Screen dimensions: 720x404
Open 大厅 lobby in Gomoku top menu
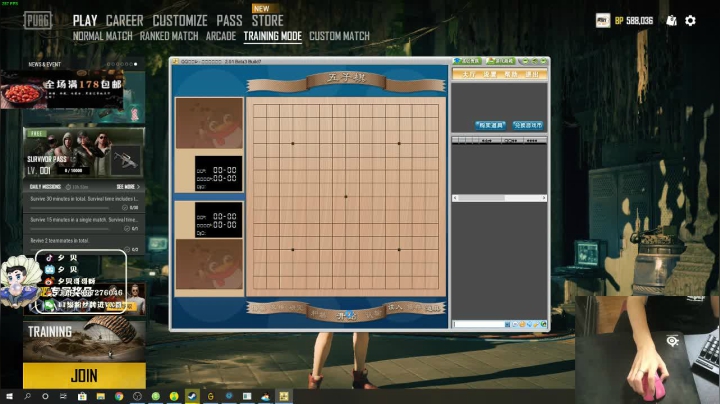pyautogui.click(x=469, y=74)
